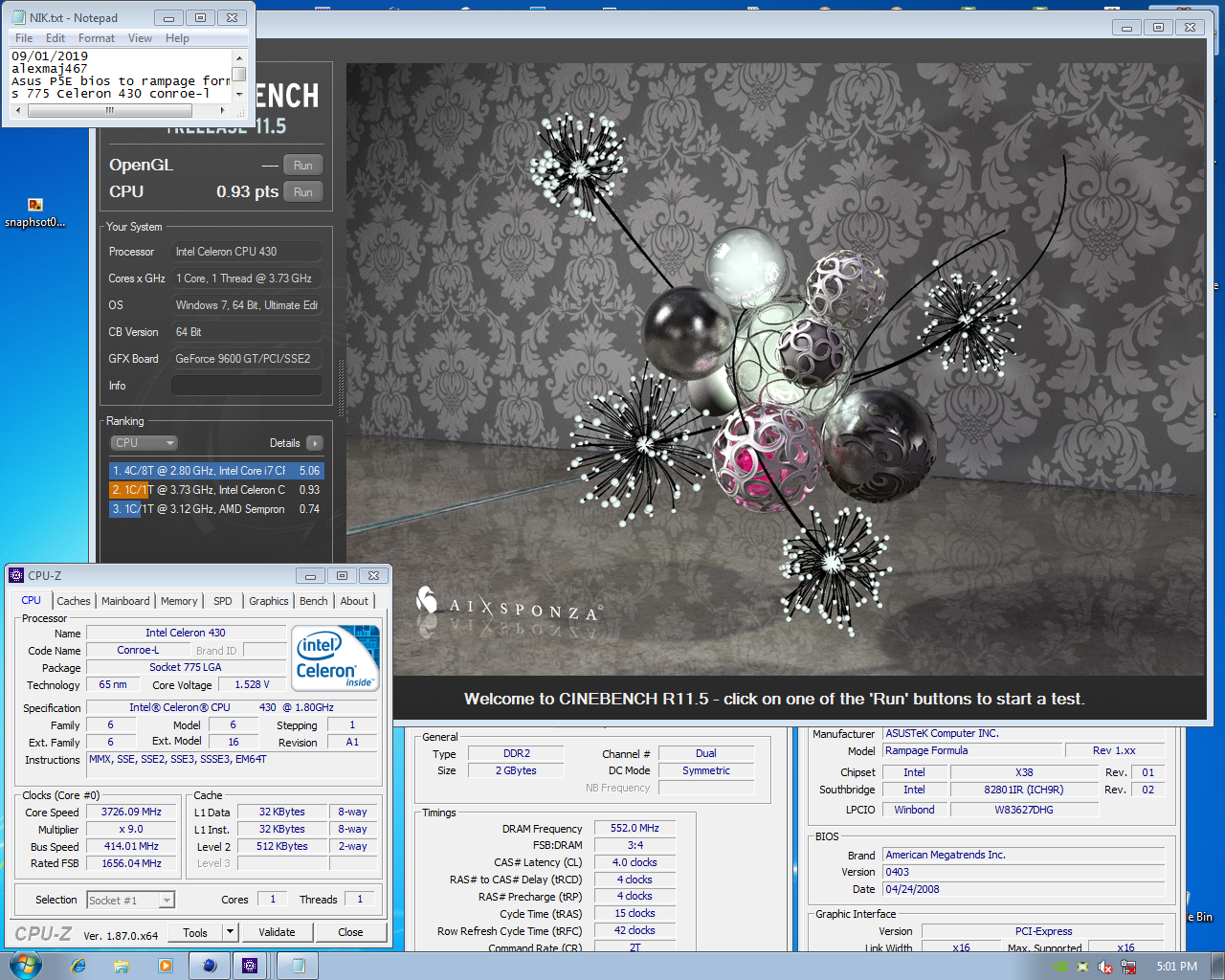The image size is (1225, 980).
Task: Click the Package value Socket 775 LGA
Action: tap(186, 667)
